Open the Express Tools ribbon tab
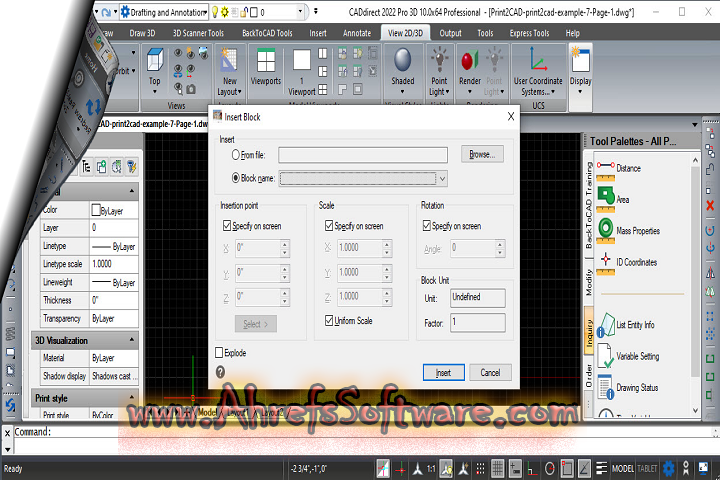 point(527,33)
